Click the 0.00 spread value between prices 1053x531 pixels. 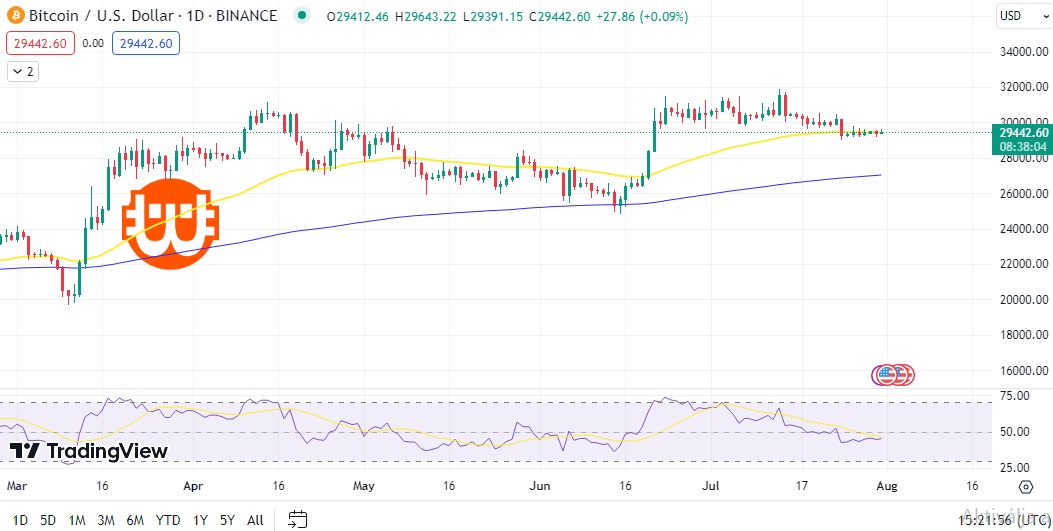coord(93,44)
